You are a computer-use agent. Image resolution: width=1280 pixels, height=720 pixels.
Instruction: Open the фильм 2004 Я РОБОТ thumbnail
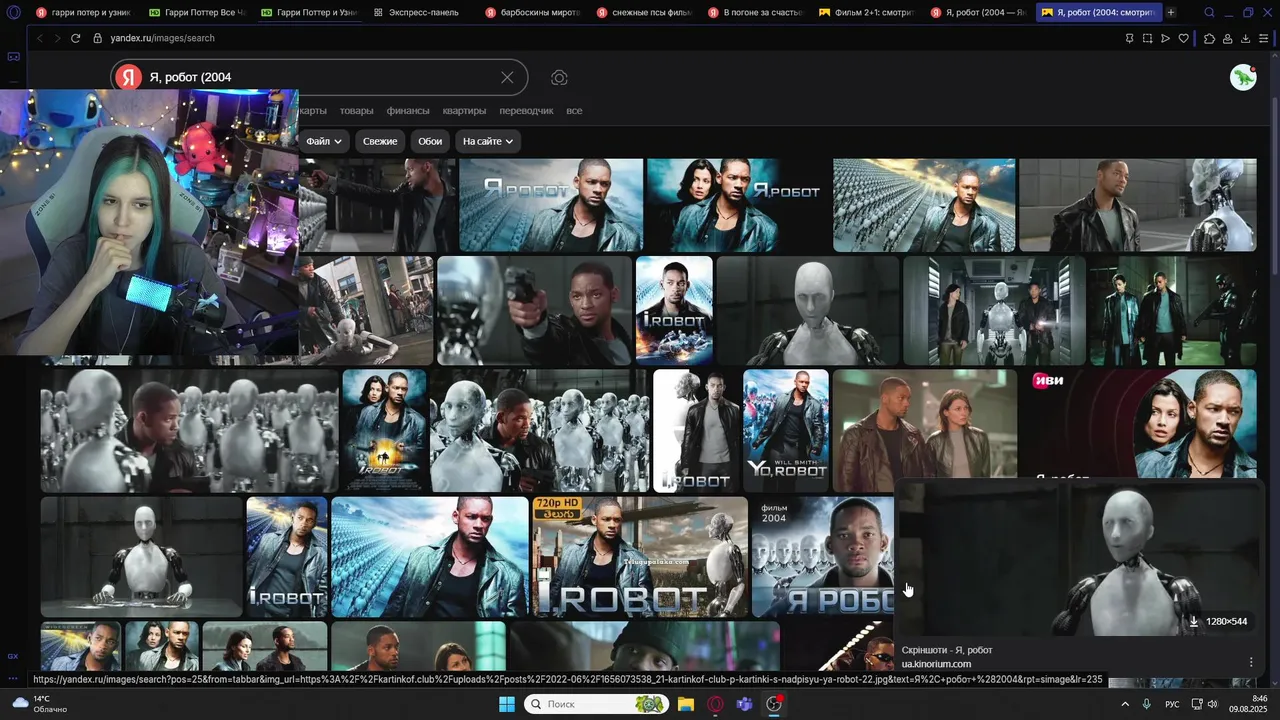click(822, 557)
